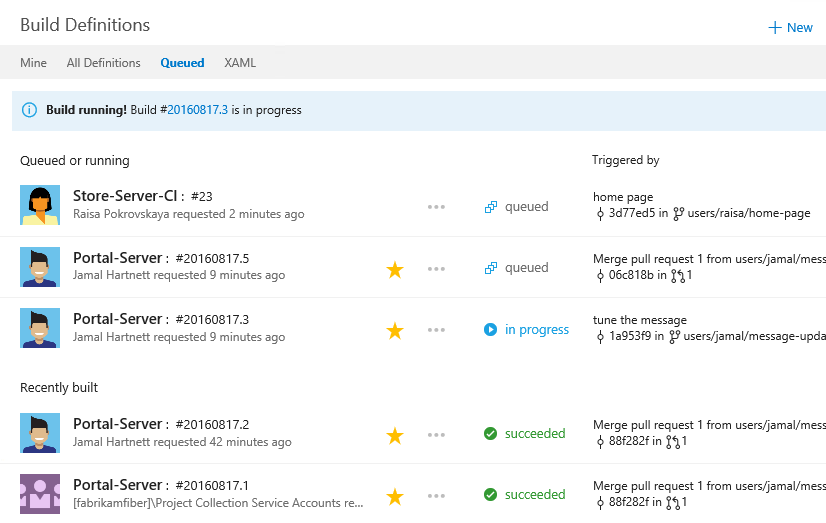Click the info icon in the build running banner
This screenshot has height=523, width=826.
click(29, 110)
